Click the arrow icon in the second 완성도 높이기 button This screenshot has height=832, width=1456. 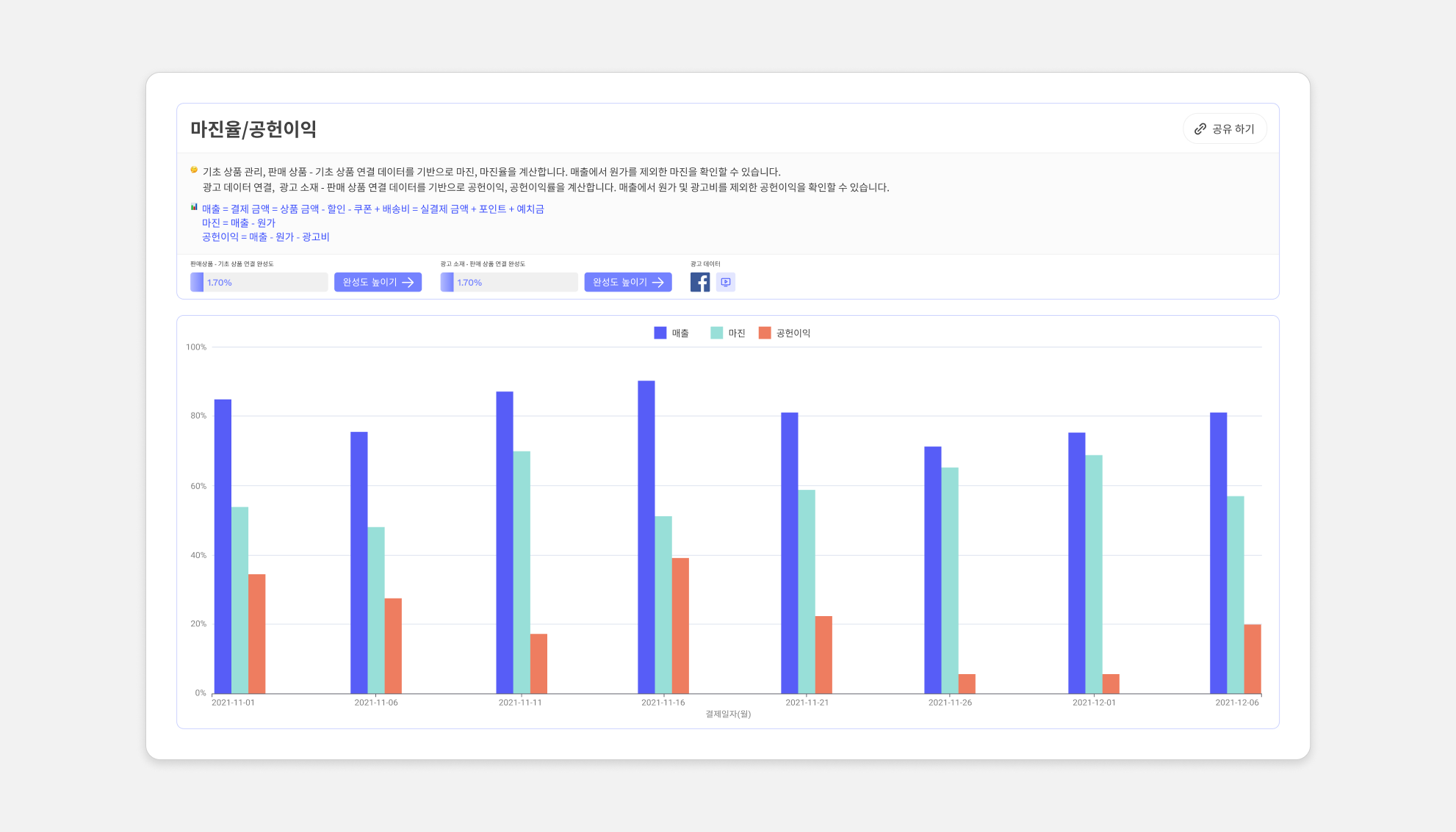(660, 282)
